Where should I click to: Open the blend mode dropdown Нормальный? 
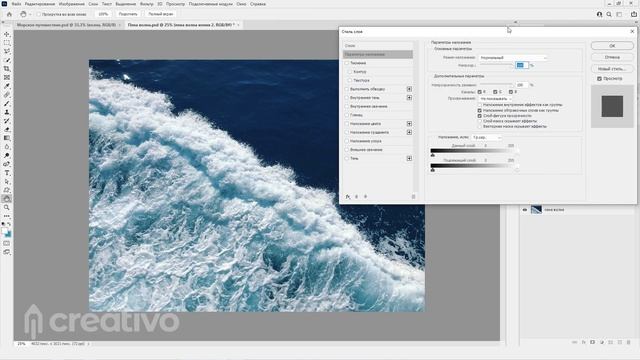(x=513, y=58)
